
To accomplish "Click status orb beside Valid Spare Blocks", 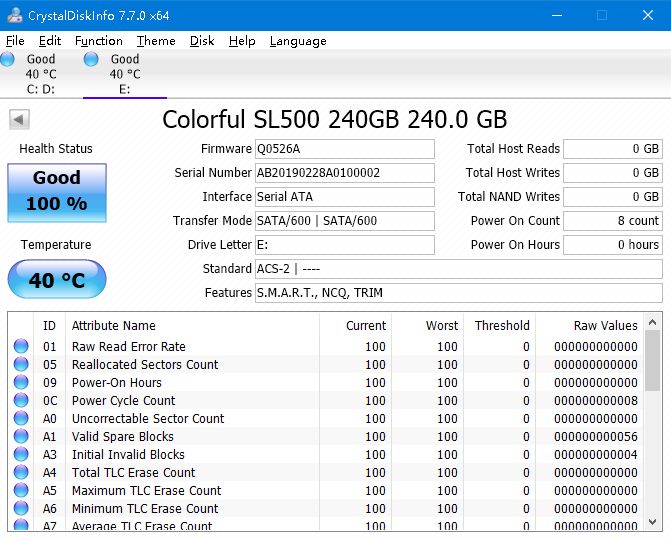I will 21,437.
